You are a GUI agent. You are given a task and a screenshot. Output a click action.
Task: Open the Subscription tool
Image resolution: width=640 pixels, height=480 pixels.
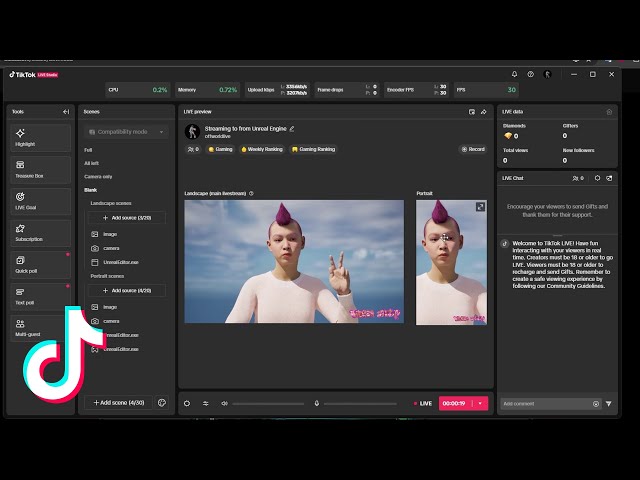pyautogui.click(x=40, y=233)
